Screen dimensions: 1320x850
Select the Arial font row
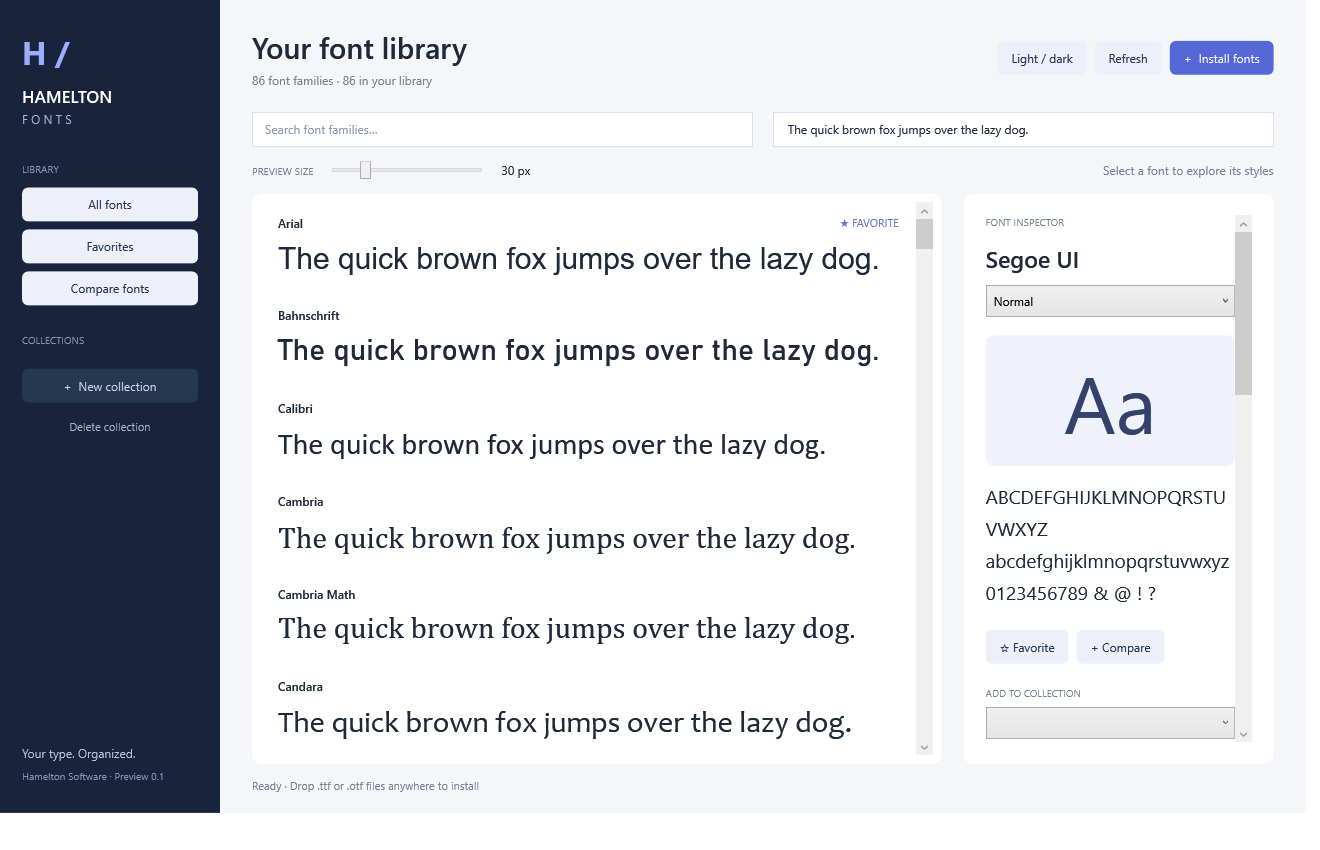[x=588, y=247]
